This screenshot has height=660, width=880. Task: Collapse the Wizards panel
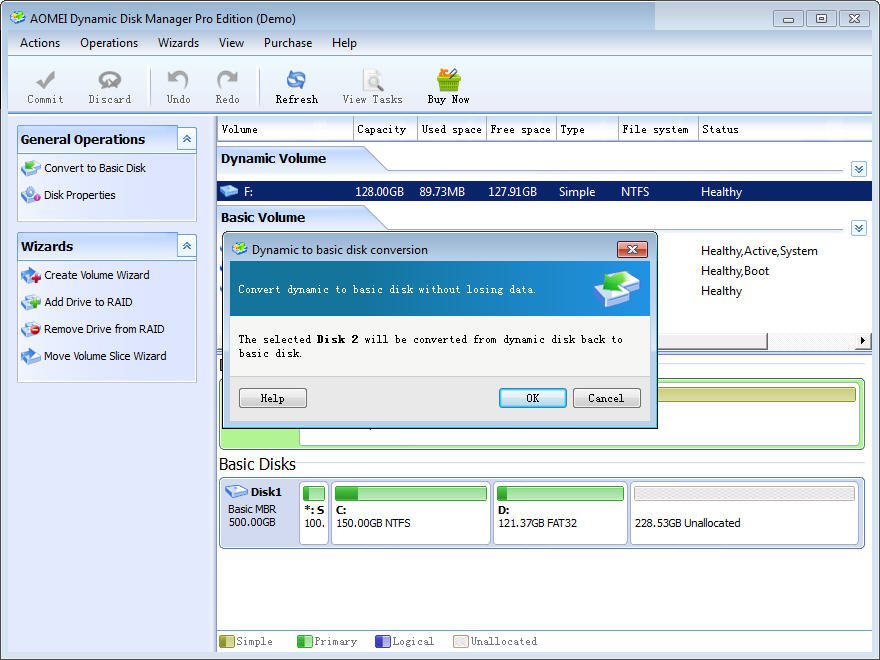[x=187, y=246]
